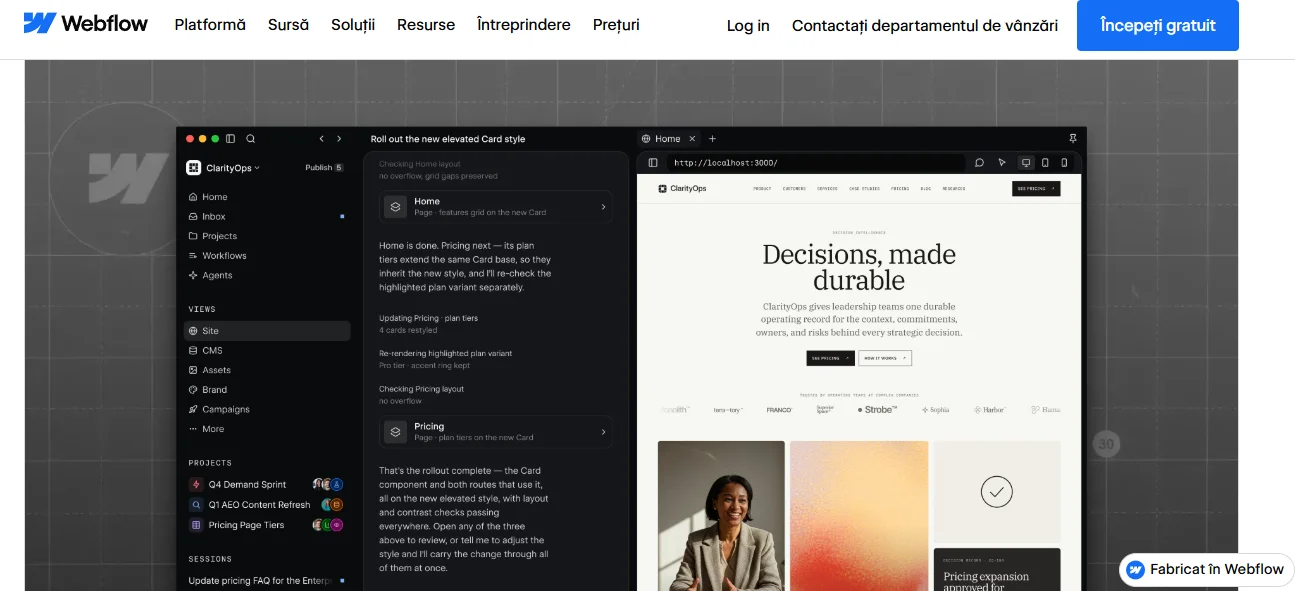Click the CMS database icon

(193, 350)
